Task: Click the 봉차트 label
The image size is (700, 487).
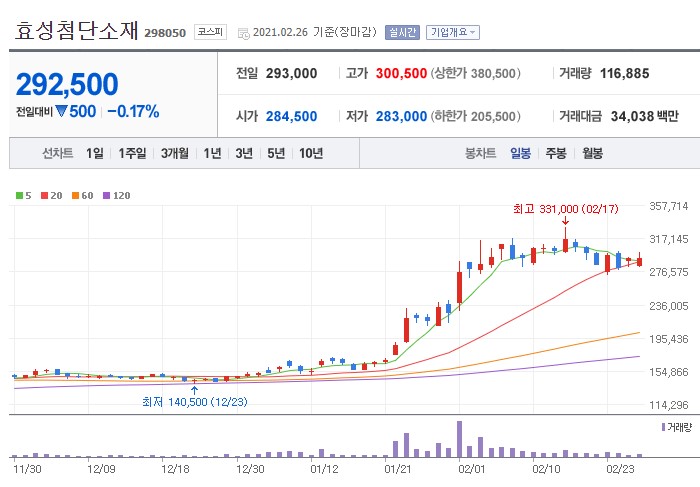Action: tap(480, 154)
